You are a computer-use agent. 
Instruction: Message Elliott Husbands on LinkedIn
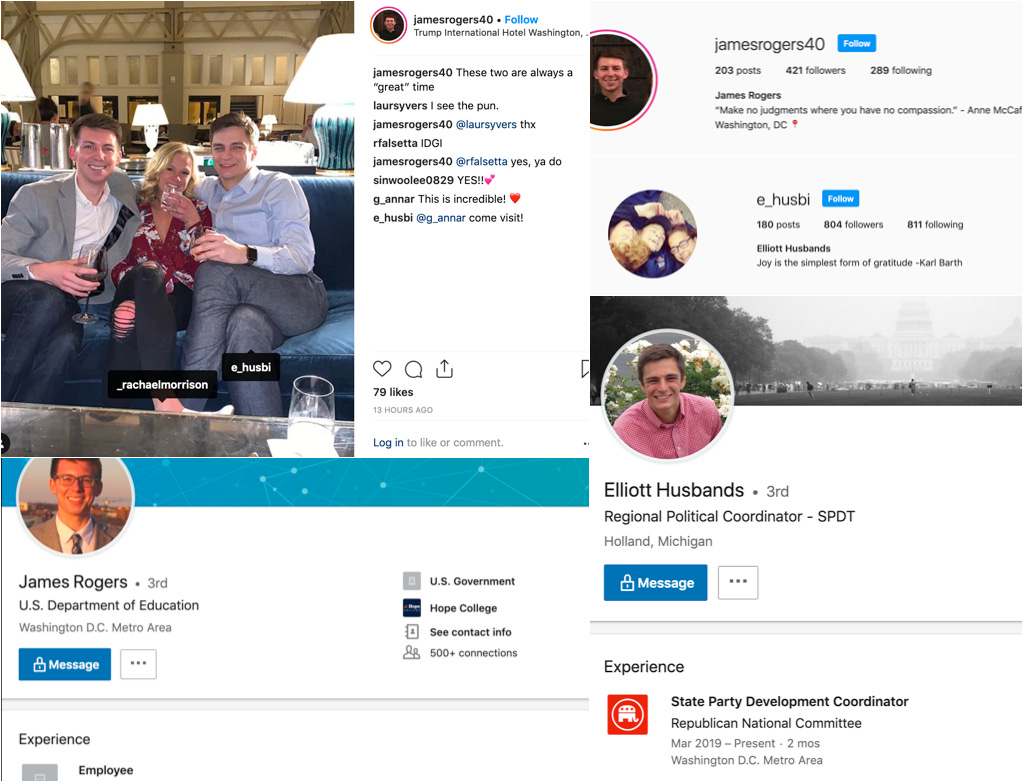pyautogui.click(x=656, y=582)
